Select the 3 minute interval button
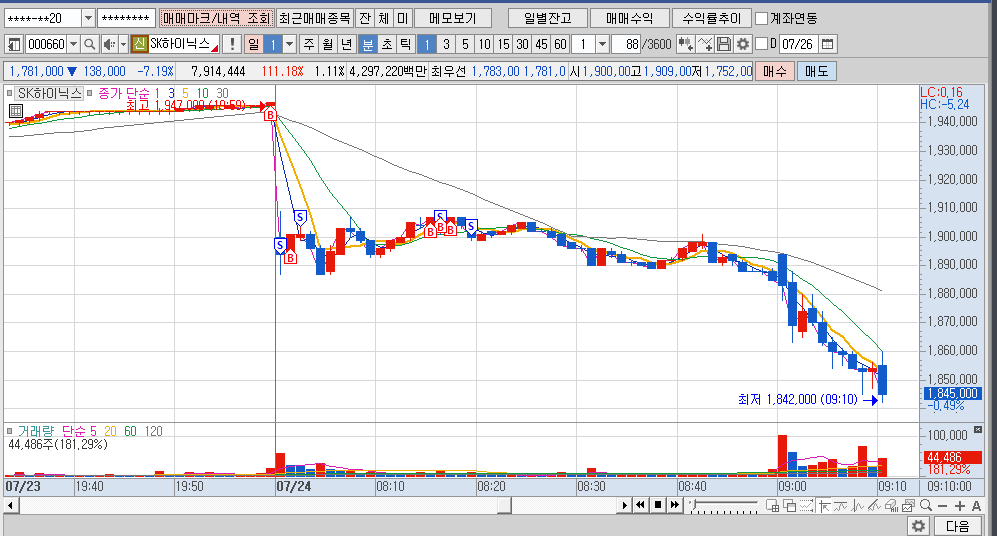Viewport: 997px width, 536px height. click(446, 44)
